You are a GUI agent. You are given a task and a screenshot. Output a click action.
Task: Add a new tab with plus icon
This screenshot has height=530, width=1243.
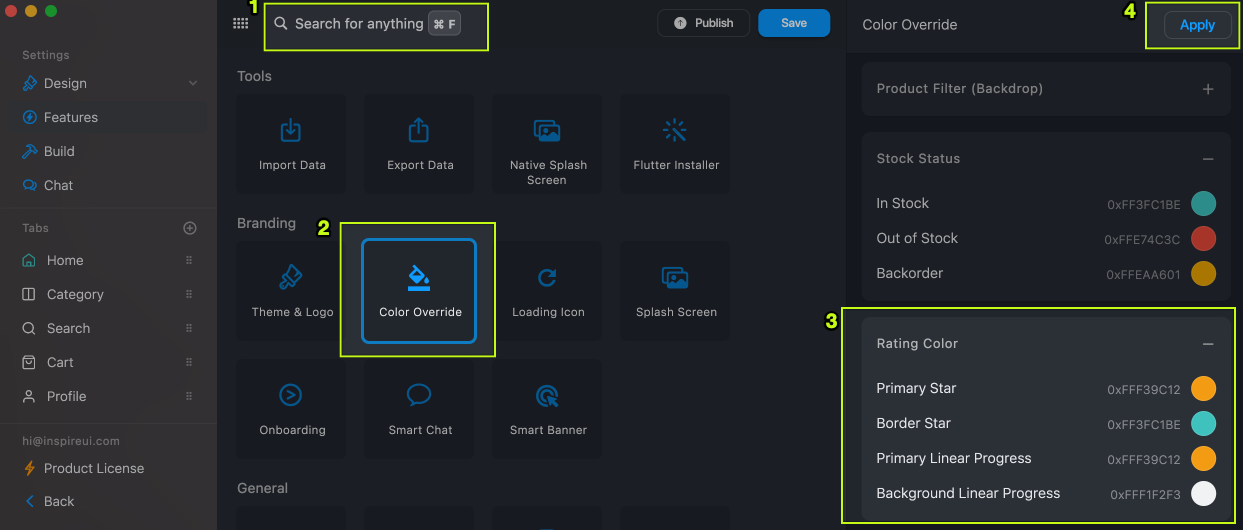pos(190,228)
